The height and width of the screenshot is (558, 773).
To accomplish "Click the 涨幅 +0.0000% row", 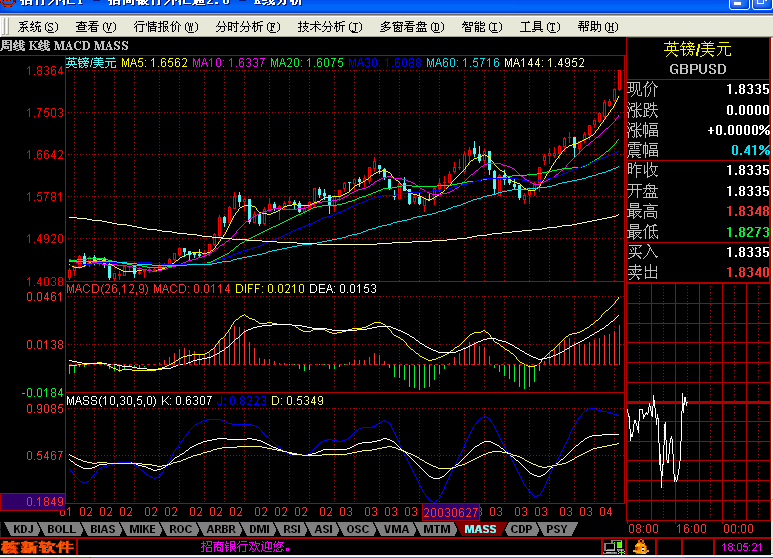I will click(698, 130).
